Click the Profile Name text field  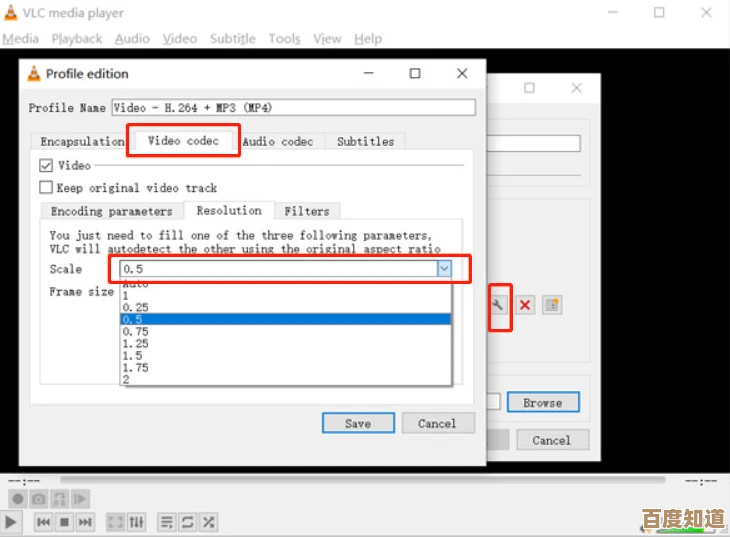click(x=292, y=108)
